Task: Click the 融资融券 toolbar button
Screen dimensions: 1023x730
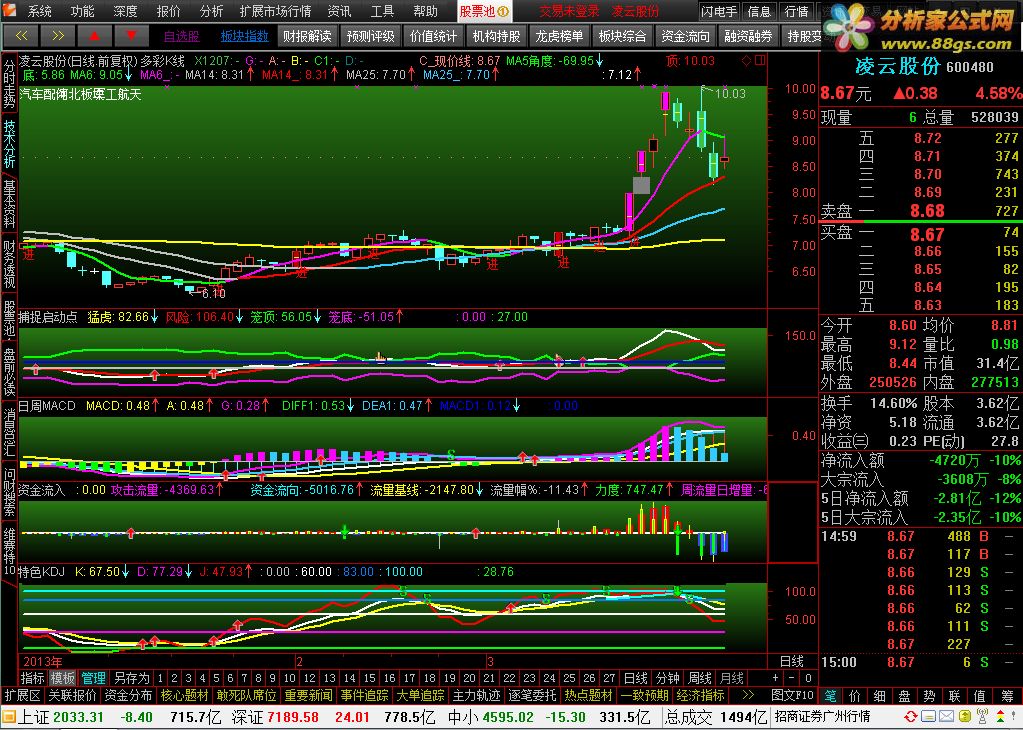Action: point(748,37)
